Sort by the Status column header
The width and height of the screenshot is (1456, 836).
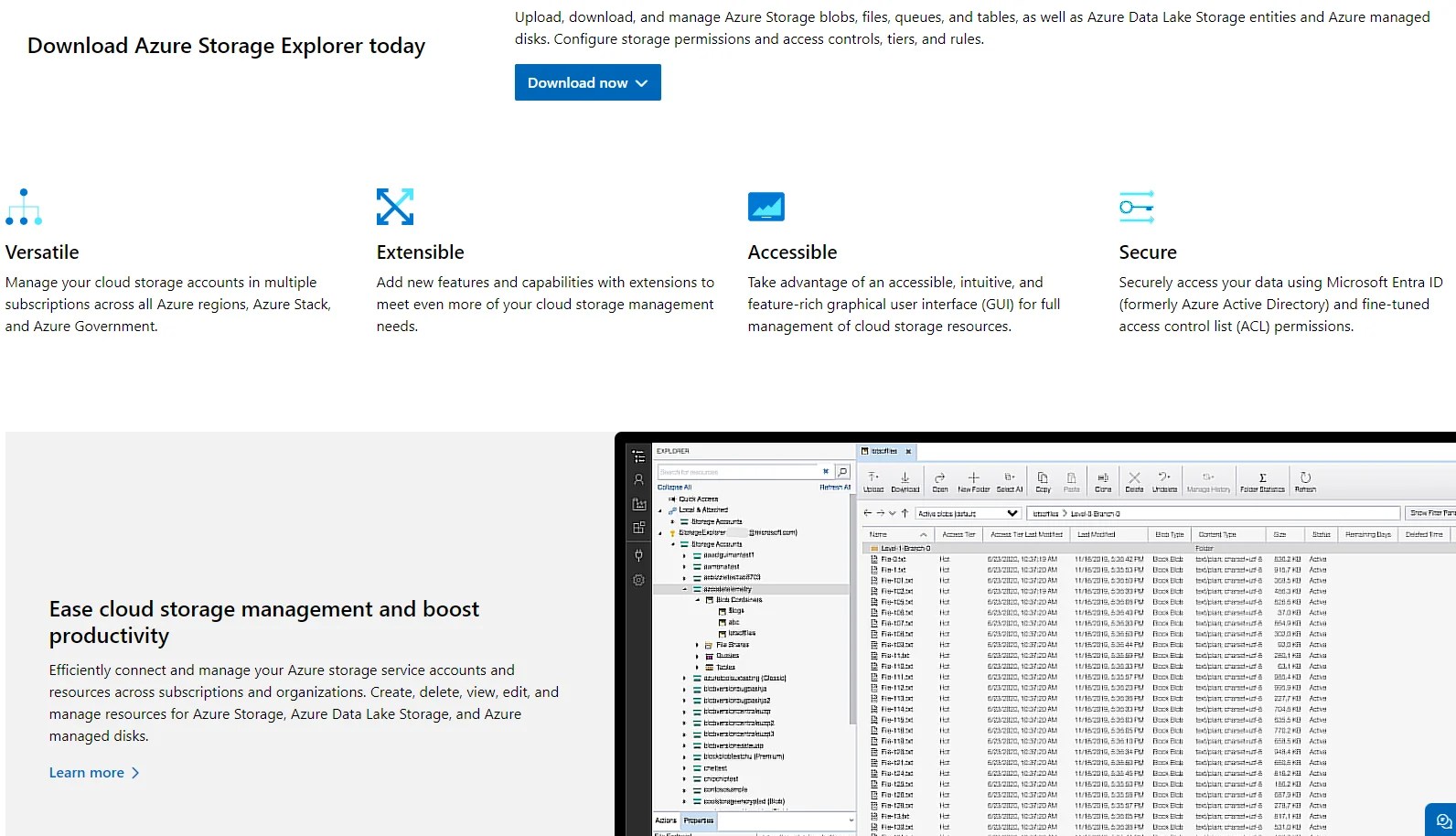(1321, 534)
